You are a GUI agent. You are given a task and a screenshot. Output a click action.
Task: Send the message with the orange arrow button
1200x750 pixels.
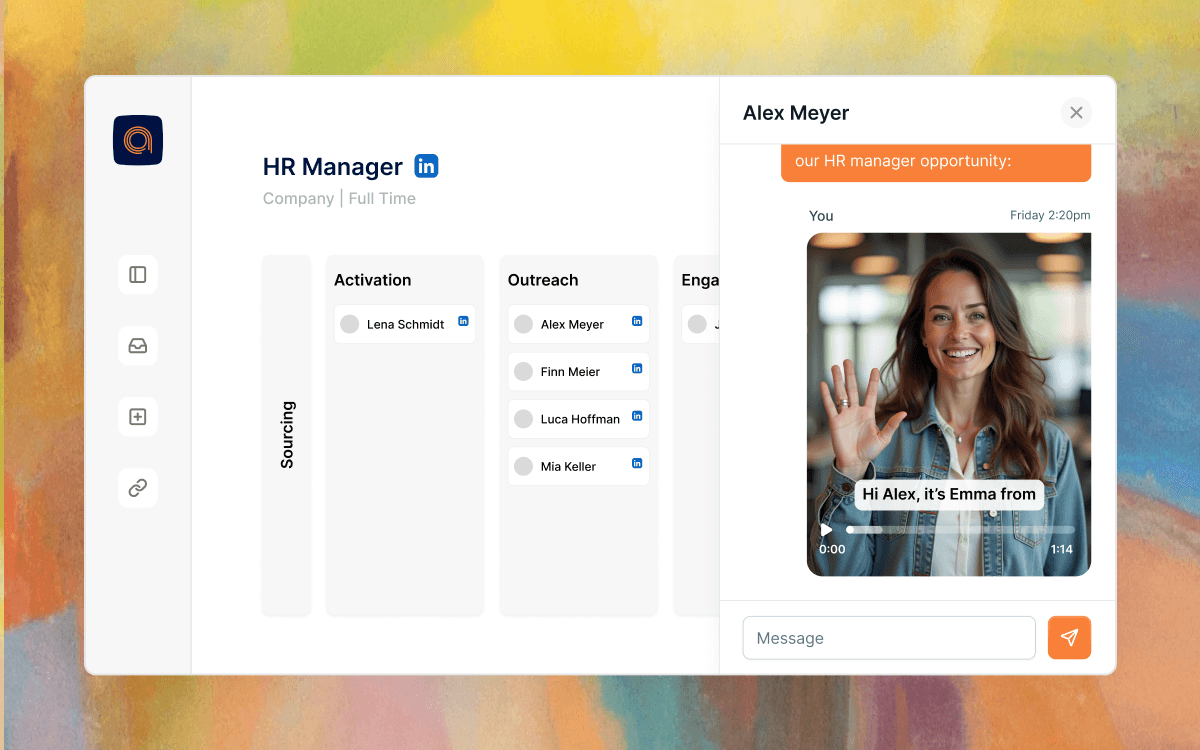1069,638
